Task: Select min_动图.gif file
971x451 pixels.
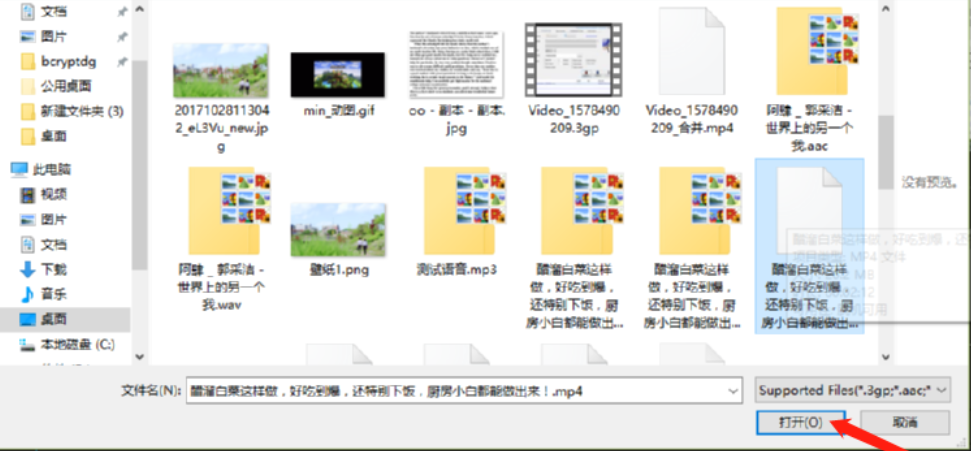Action: 338,85
